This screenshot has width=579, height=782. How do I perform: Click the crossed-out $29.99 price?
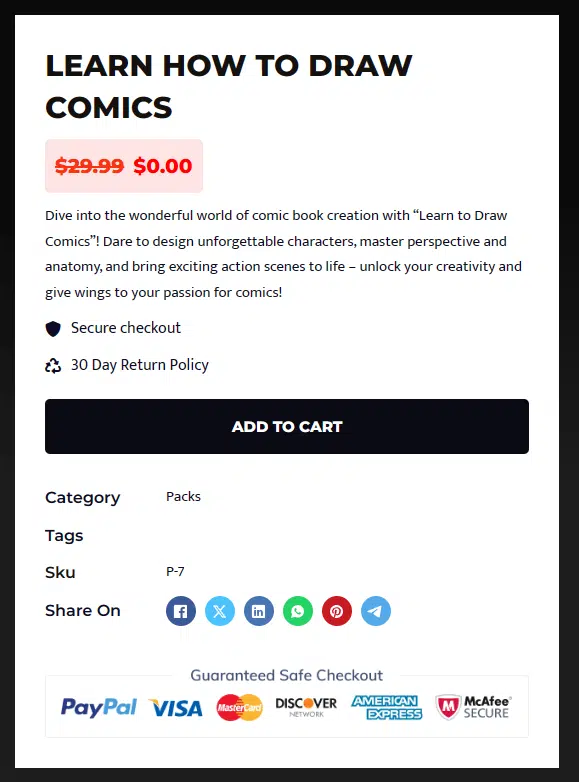(x=89, y=166)
